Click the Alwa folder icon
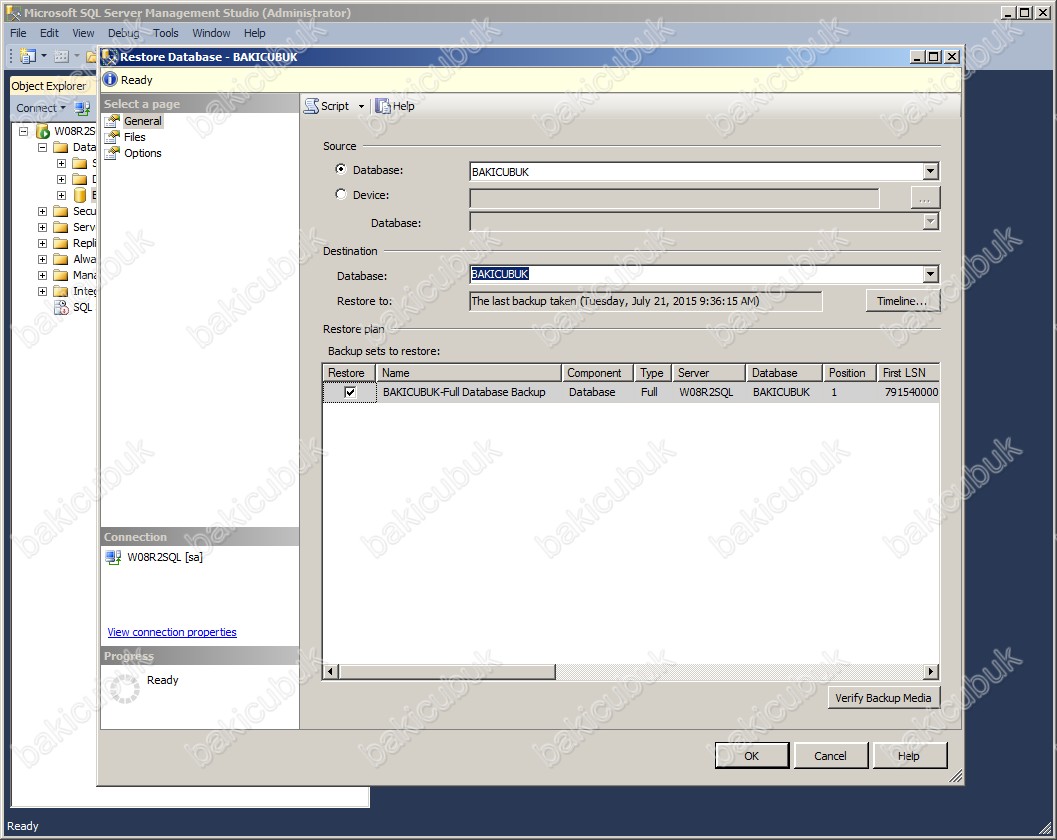 (x=61, y=259)
